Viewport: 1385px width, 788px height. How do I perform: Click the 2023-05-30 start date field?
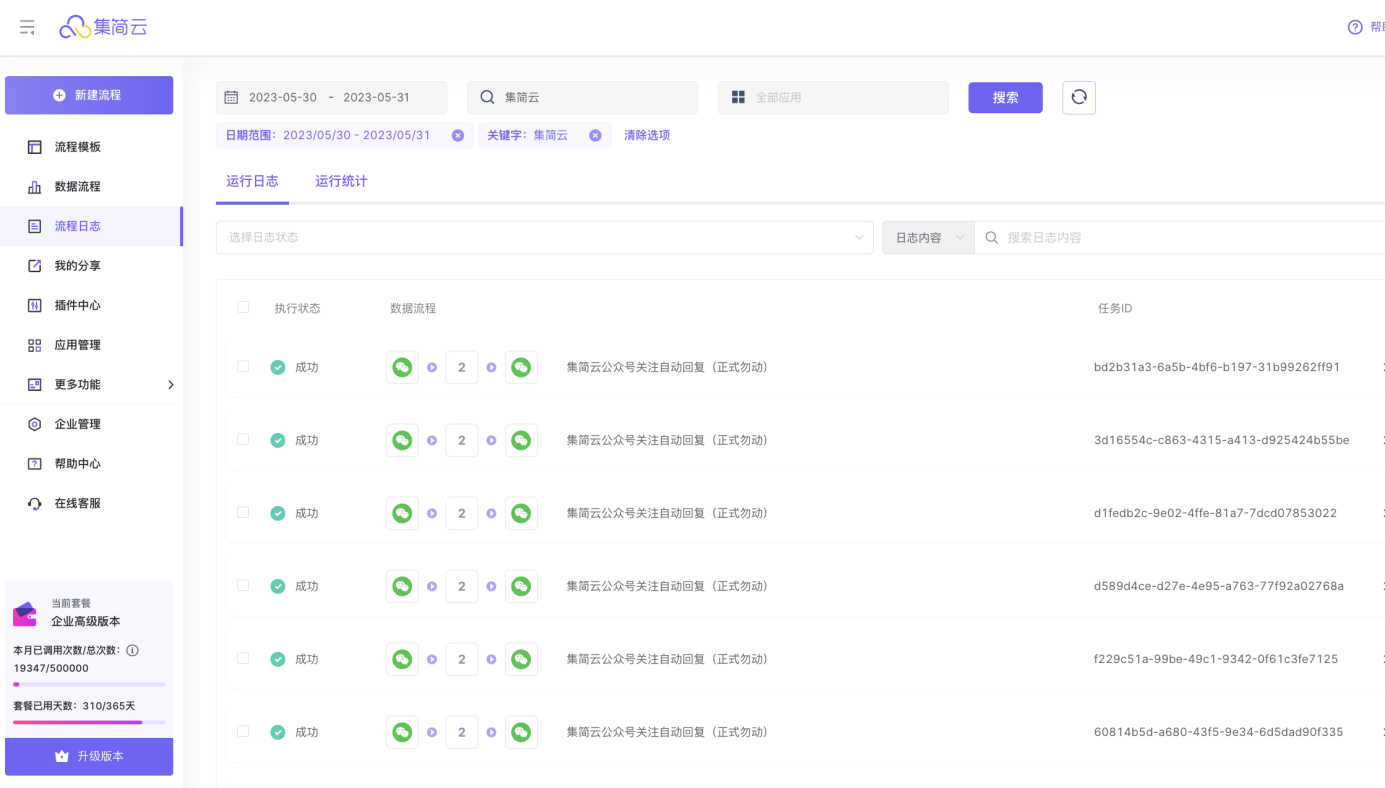click(283, 97)
